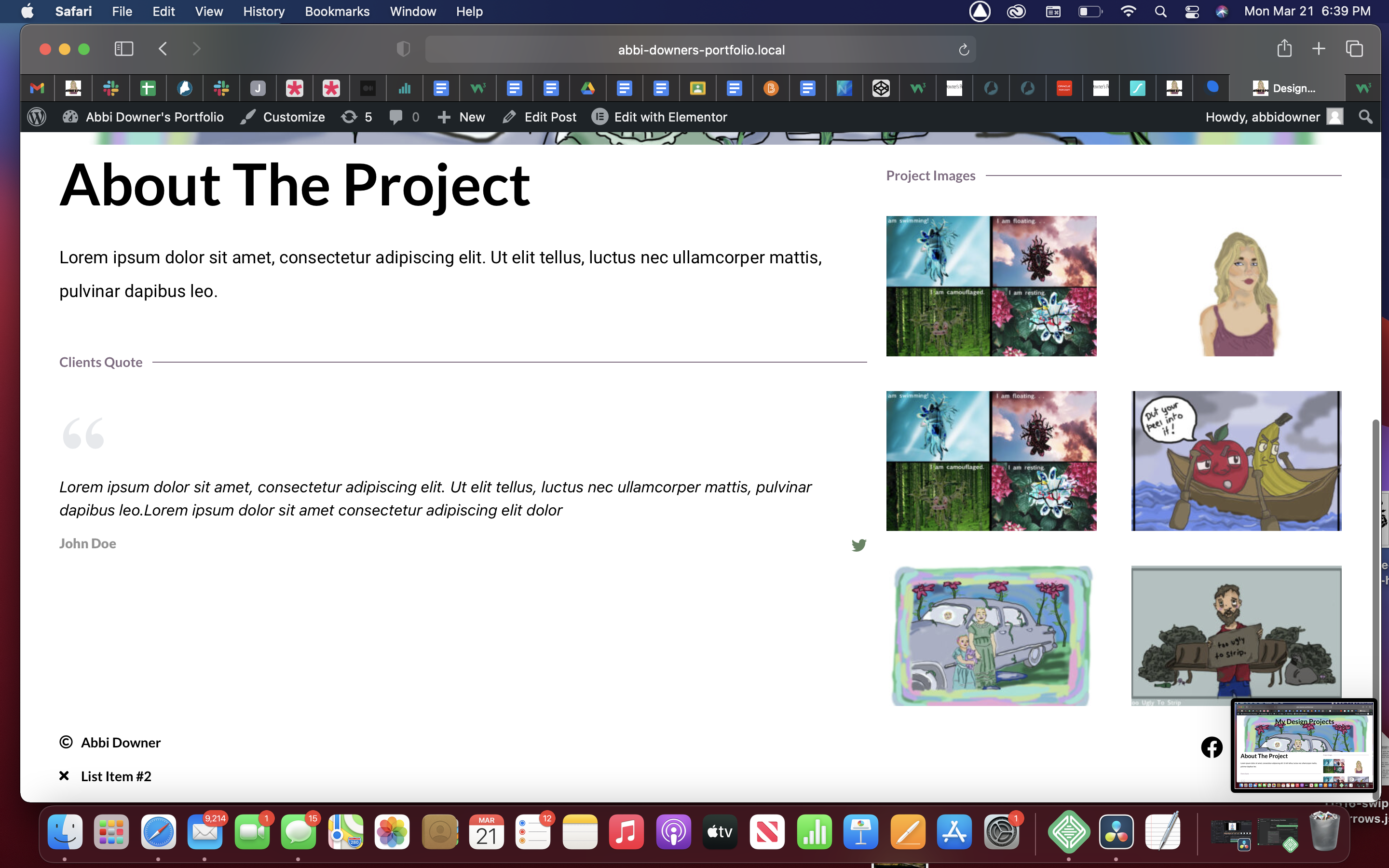This screenshot has width=1389, height=868.
Task: Open new tab with plus button
Action: tap(1319, 49)
